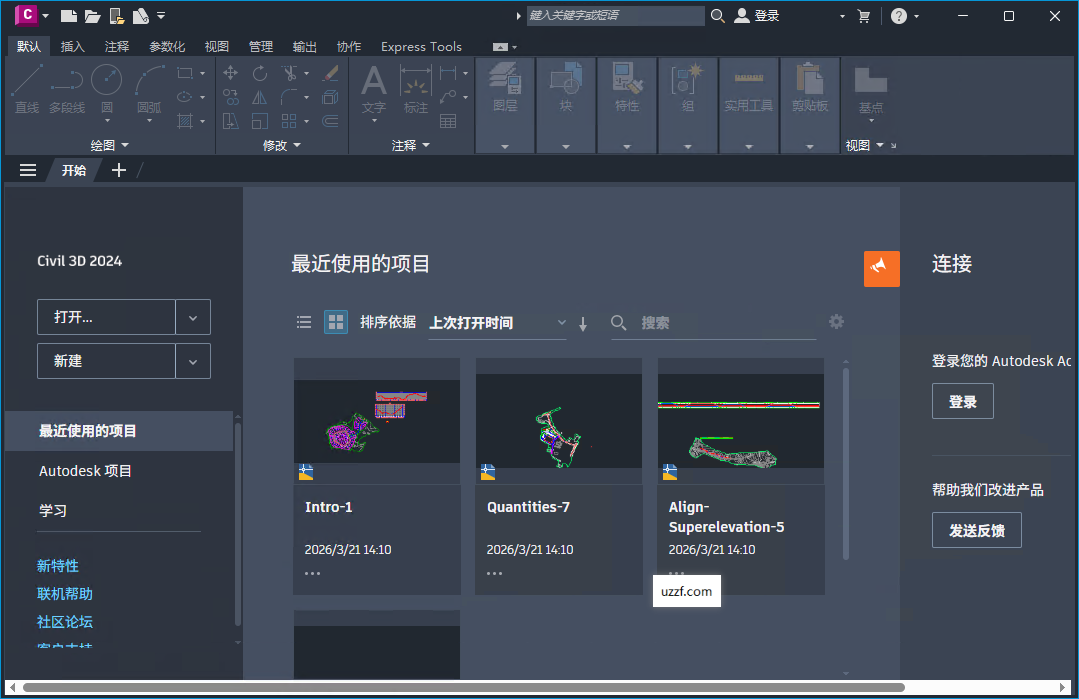Screen dimensions: 1079x699
Task: Toggle the orange pushpin panel button
Action: coord(881,268)
